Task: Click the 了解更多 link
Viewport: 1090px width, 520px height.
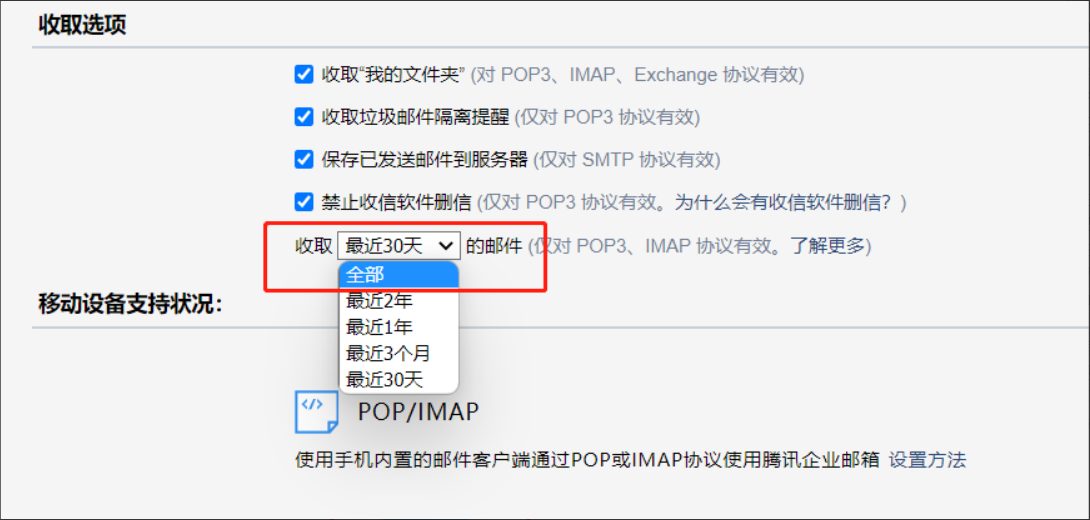Action: click(829, 245)
